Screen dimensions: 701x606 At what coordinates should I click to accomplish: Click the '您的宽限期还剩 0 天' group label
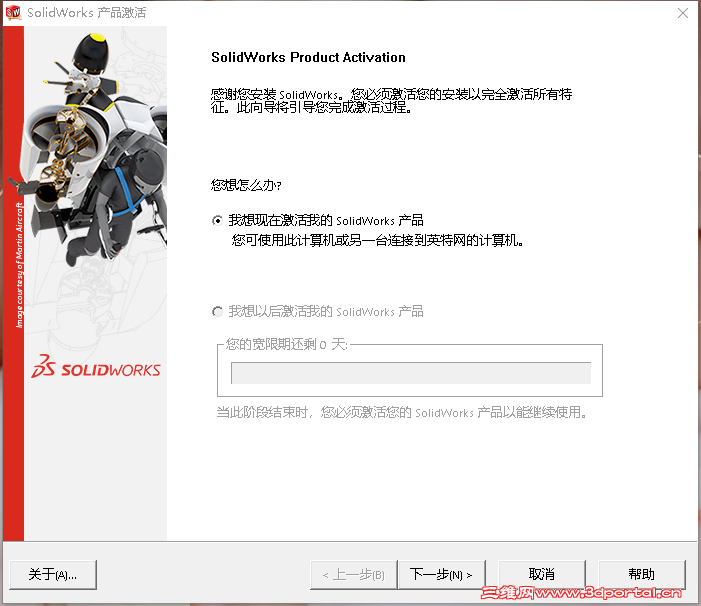coord(287,344)
